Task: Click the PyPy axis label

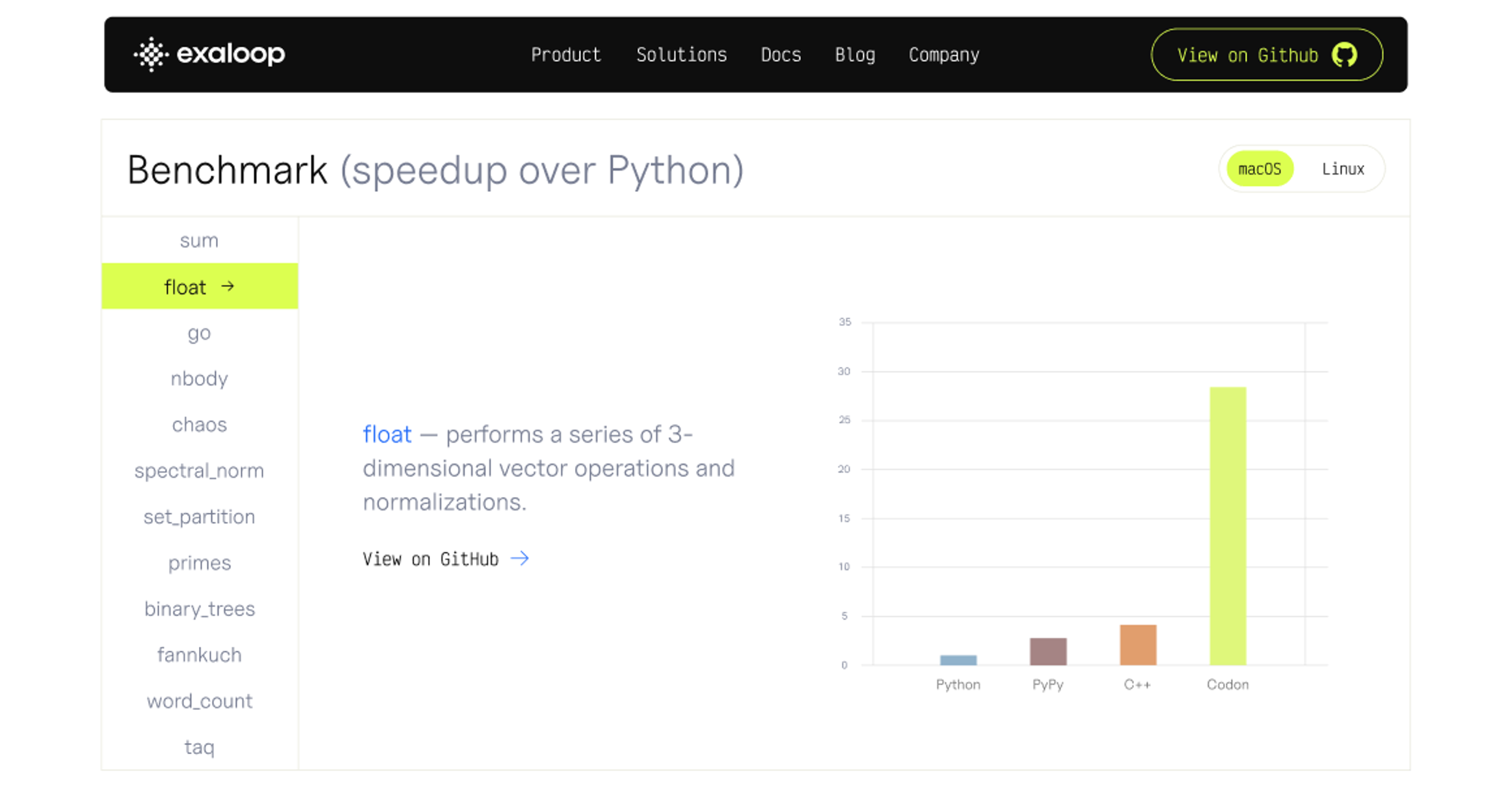Action: click(x=1048, y=685)
